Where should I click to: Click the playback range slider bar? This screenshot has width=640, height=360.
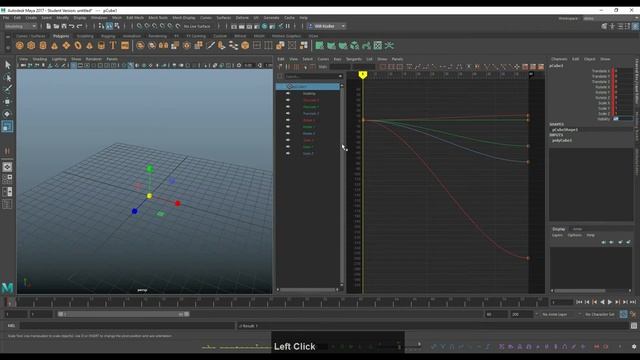coord(123,314)
